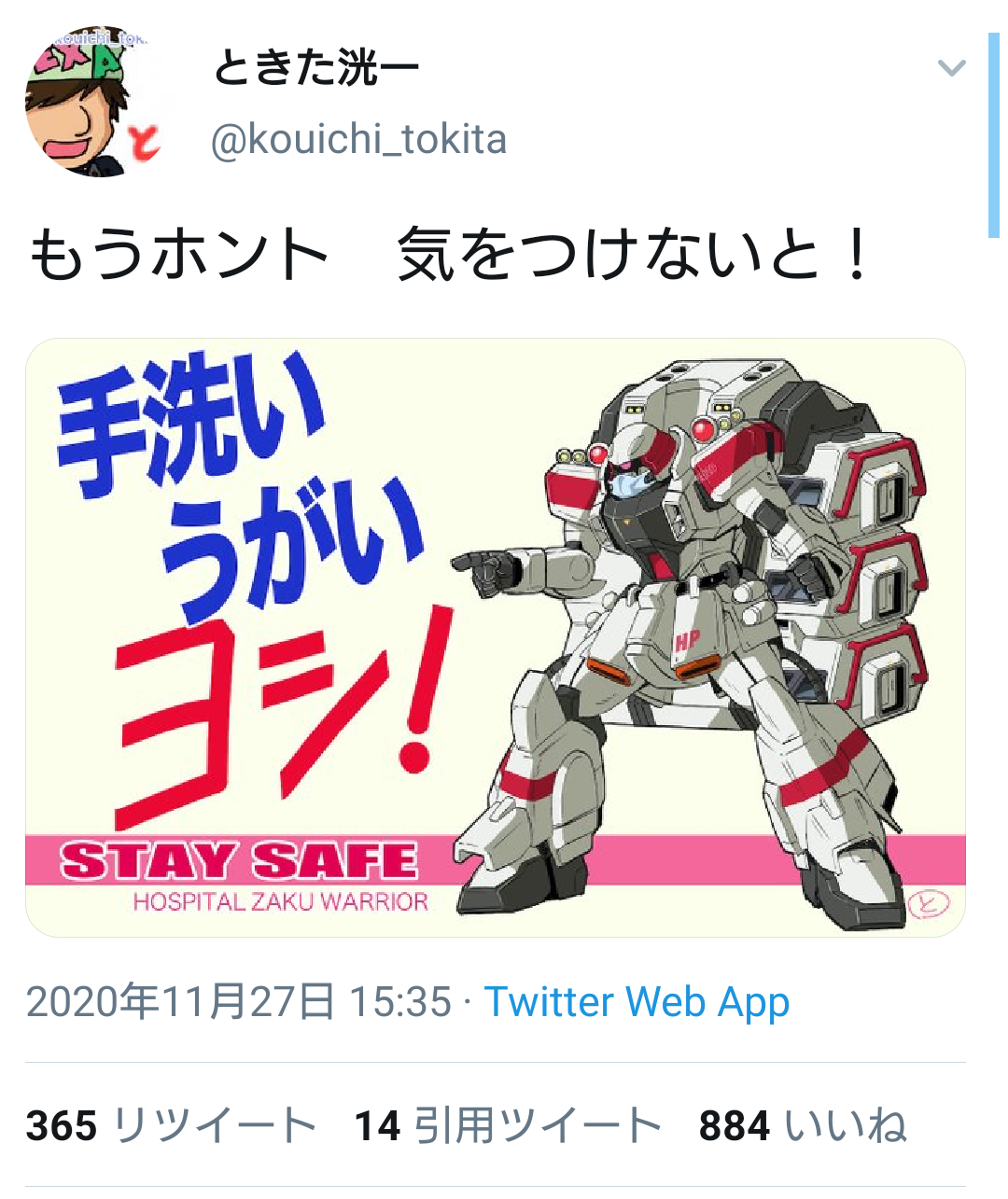Open the 2020年11月27日 15:35 timestamp

click(x=239, y=1002)
